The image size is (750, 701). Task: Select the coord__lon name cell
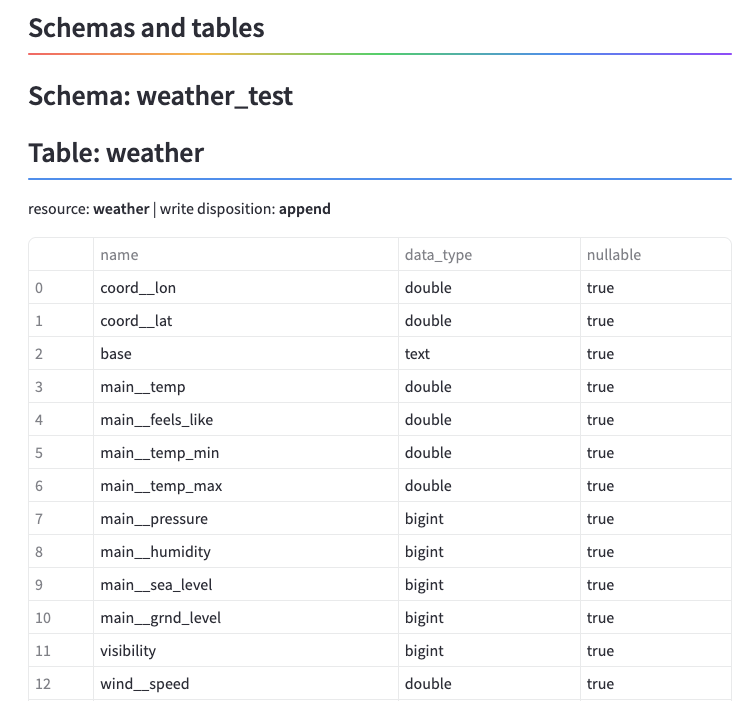(246, 287)
